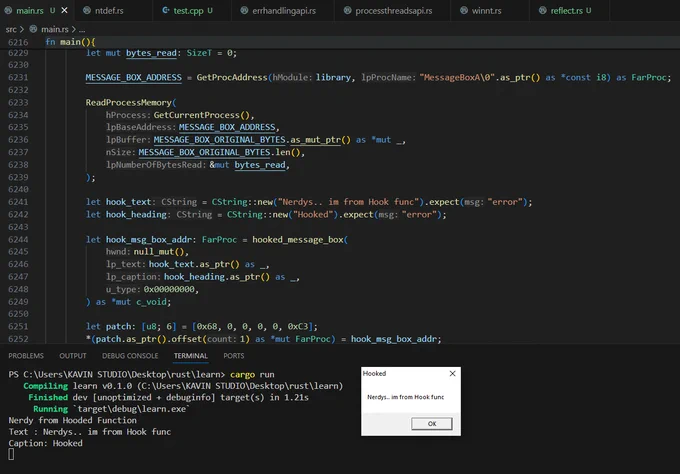680x474 pixels.
Task: Click 'hook_text' variable on line 6241
Action: coord(128,202)
